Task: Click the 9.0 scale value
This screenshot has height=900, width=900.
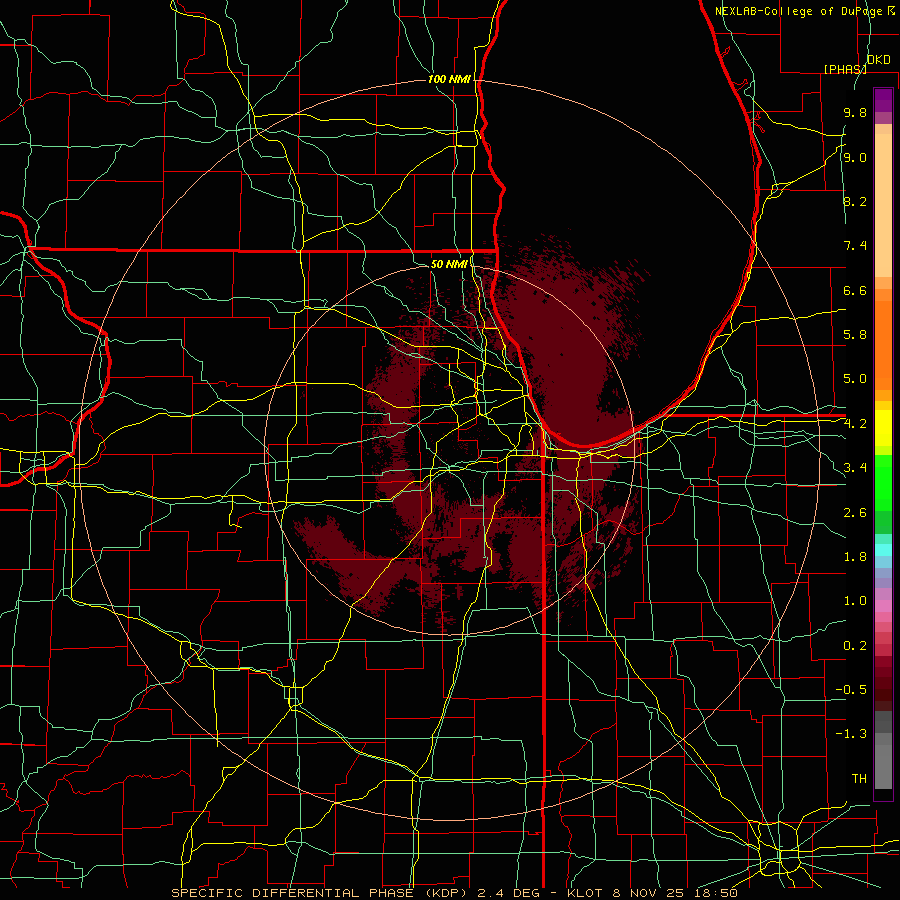Action: [x=855, y=157]
